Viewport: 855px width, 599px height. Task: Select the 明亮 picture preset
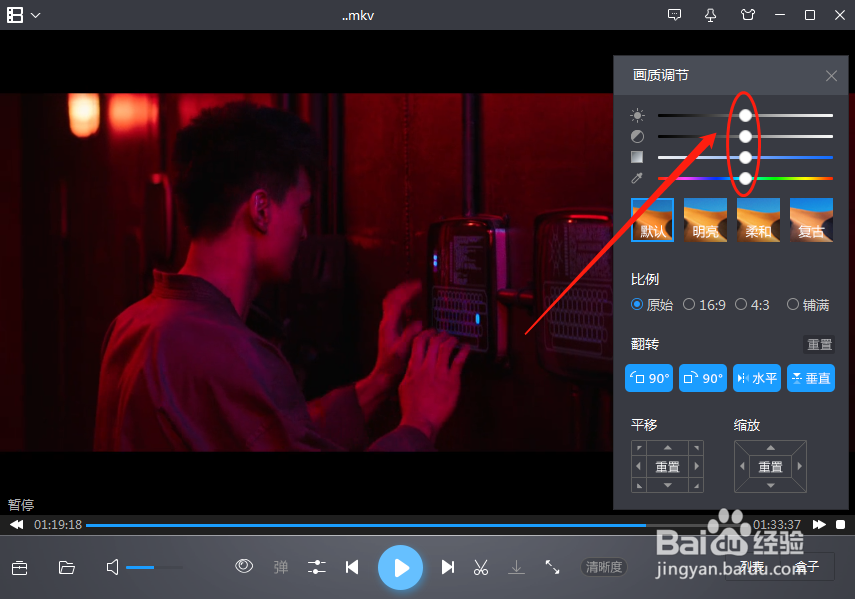[x=705, y=220]
